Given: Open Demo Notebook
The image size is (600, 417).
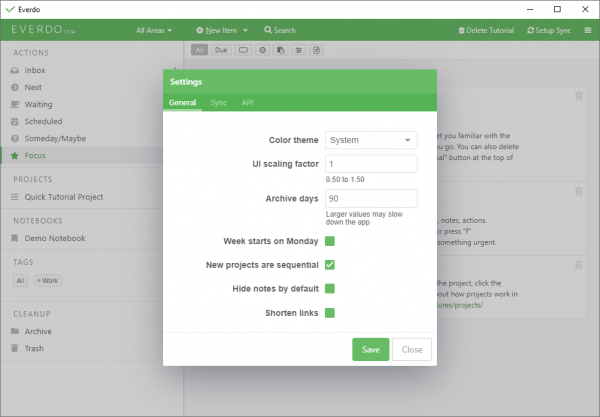Looking at the screenshot, I should 55,238.
